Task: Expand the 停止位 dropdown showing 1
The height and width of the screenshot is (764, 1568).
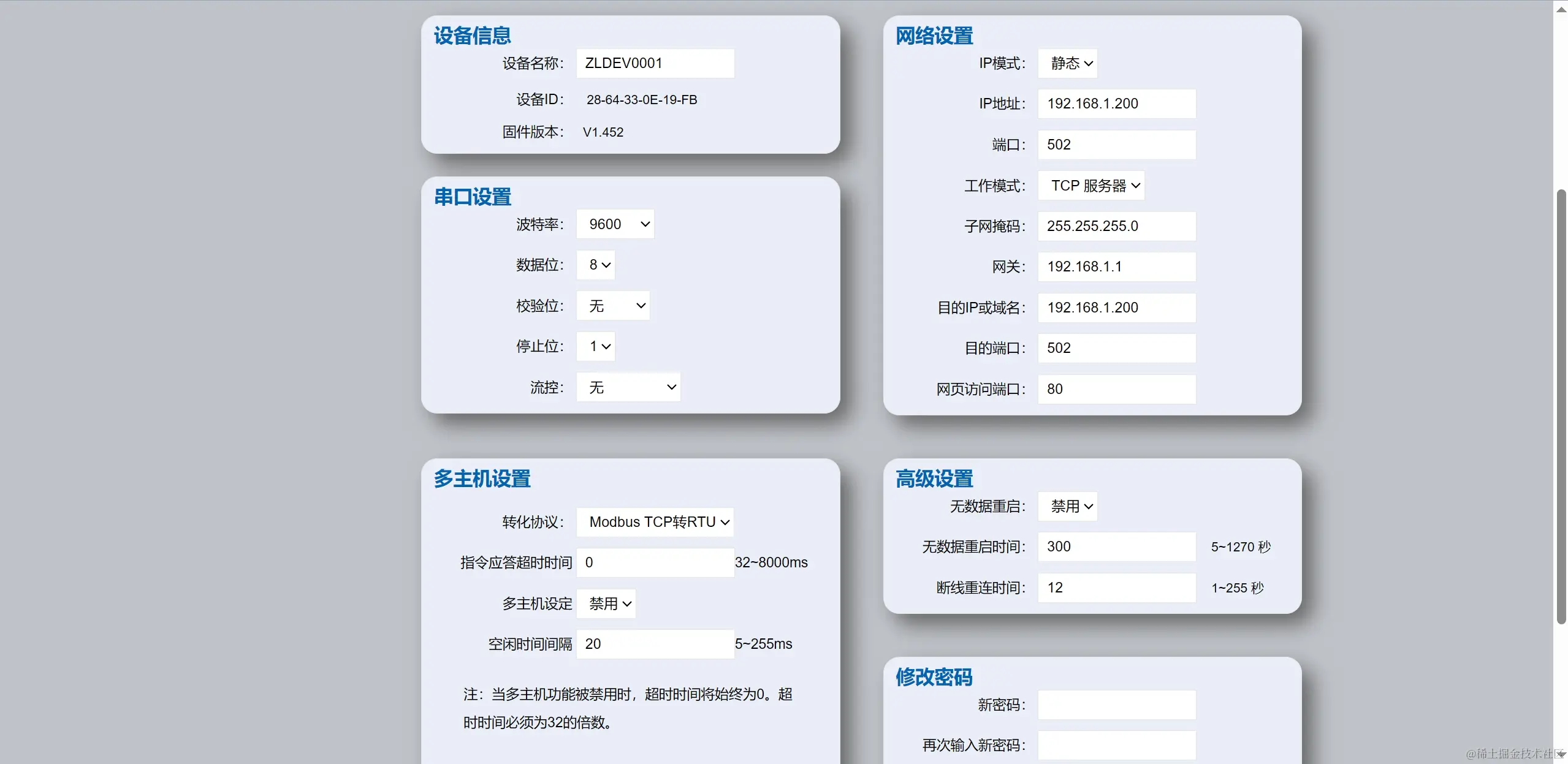Action: point(595,346)
